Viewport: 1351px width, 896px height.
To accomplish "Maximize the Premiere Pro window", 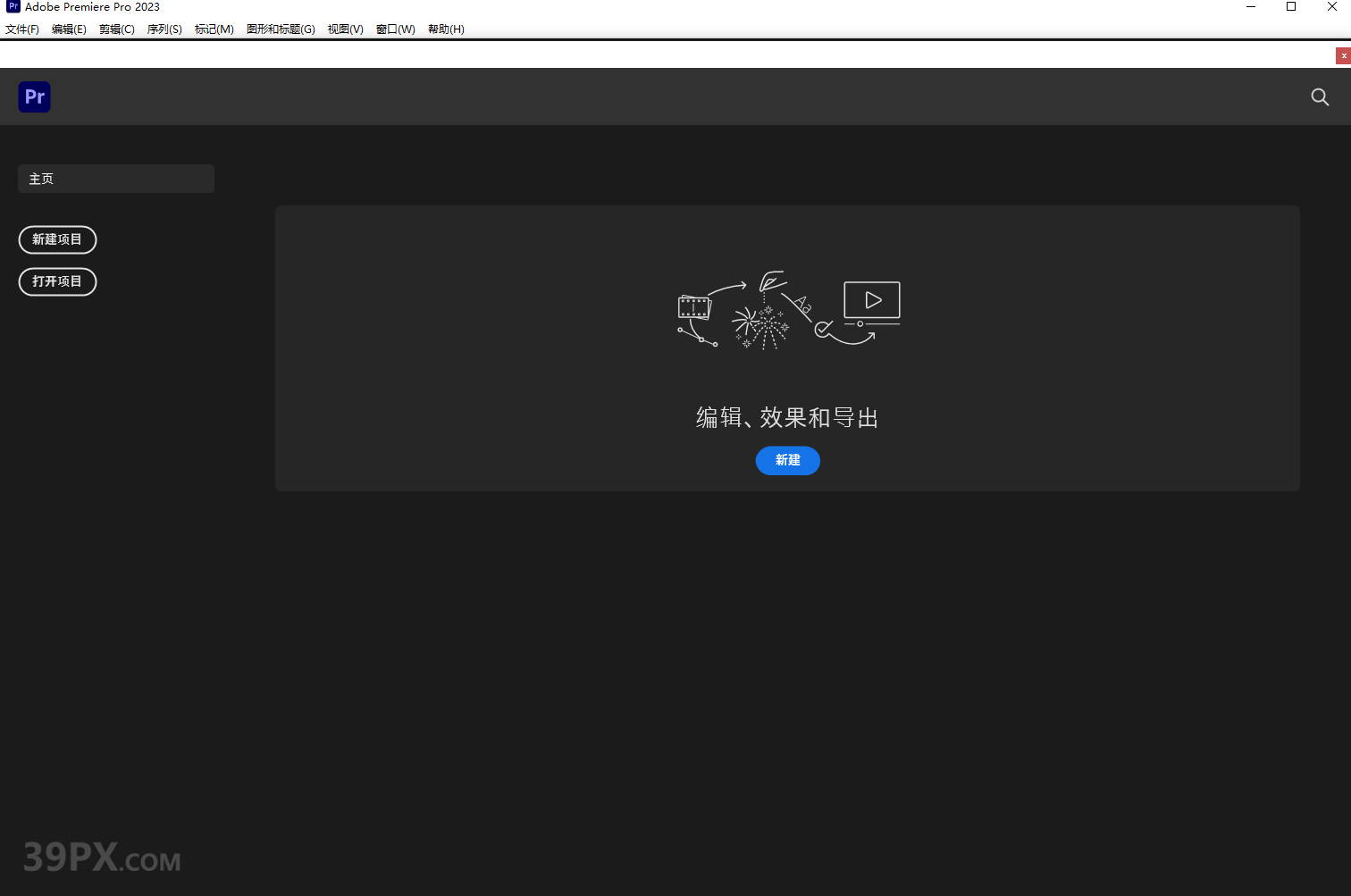I will point(1291,7).
